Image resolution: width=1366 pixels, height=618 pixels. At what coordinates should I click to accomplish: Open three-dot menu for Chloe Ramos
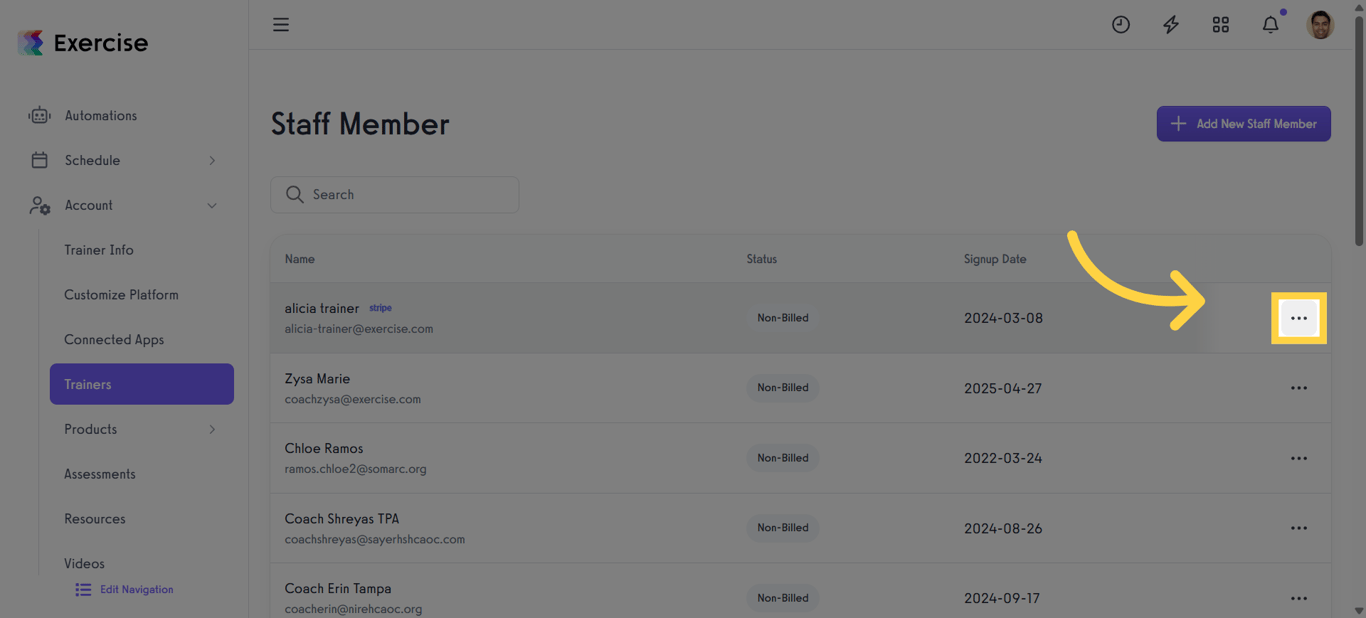pyautogui.click(x=1299, y=458)
